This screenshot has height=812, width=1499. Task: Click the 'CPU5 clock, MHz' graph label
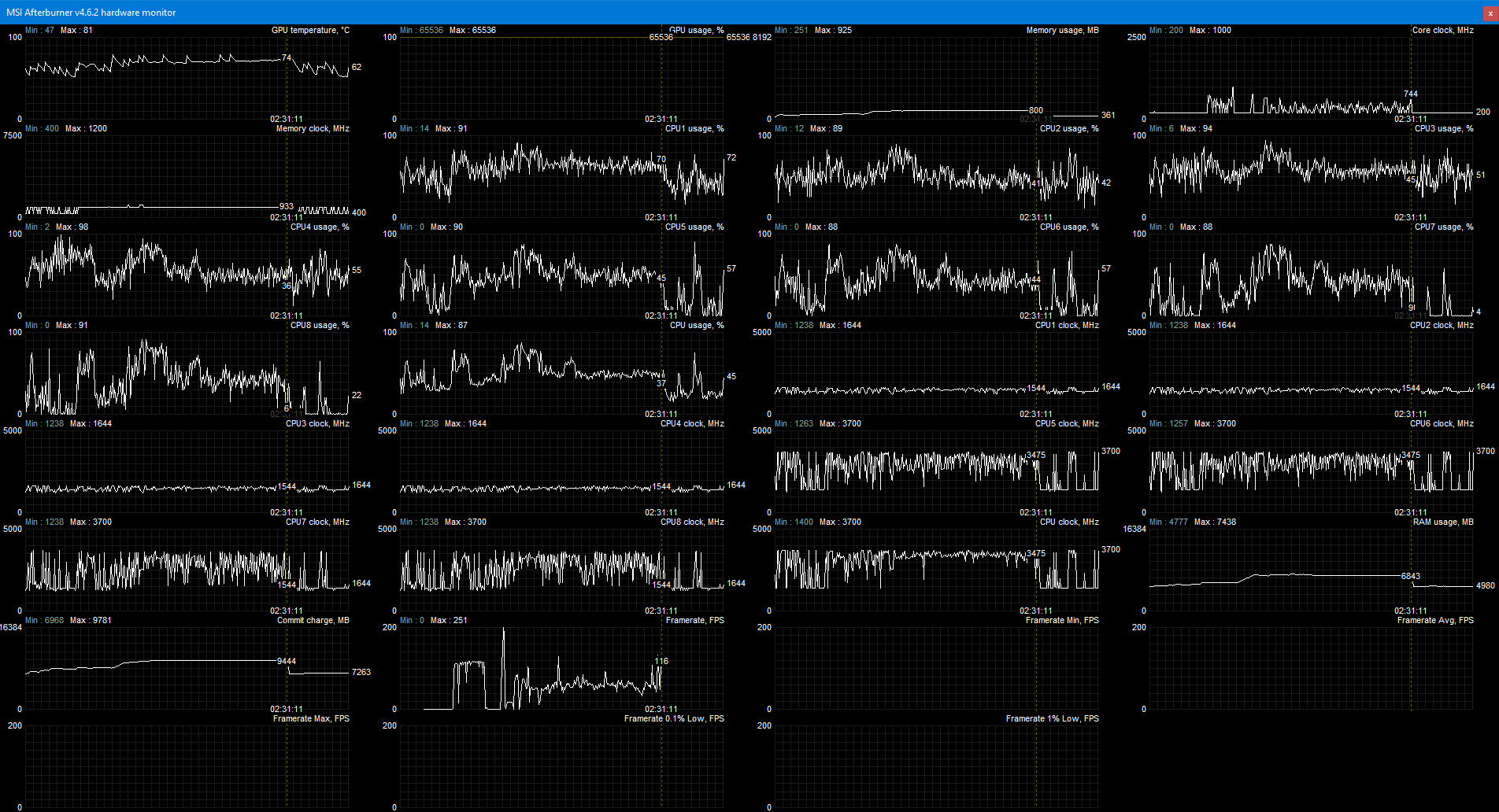[x=1067, y=423]
